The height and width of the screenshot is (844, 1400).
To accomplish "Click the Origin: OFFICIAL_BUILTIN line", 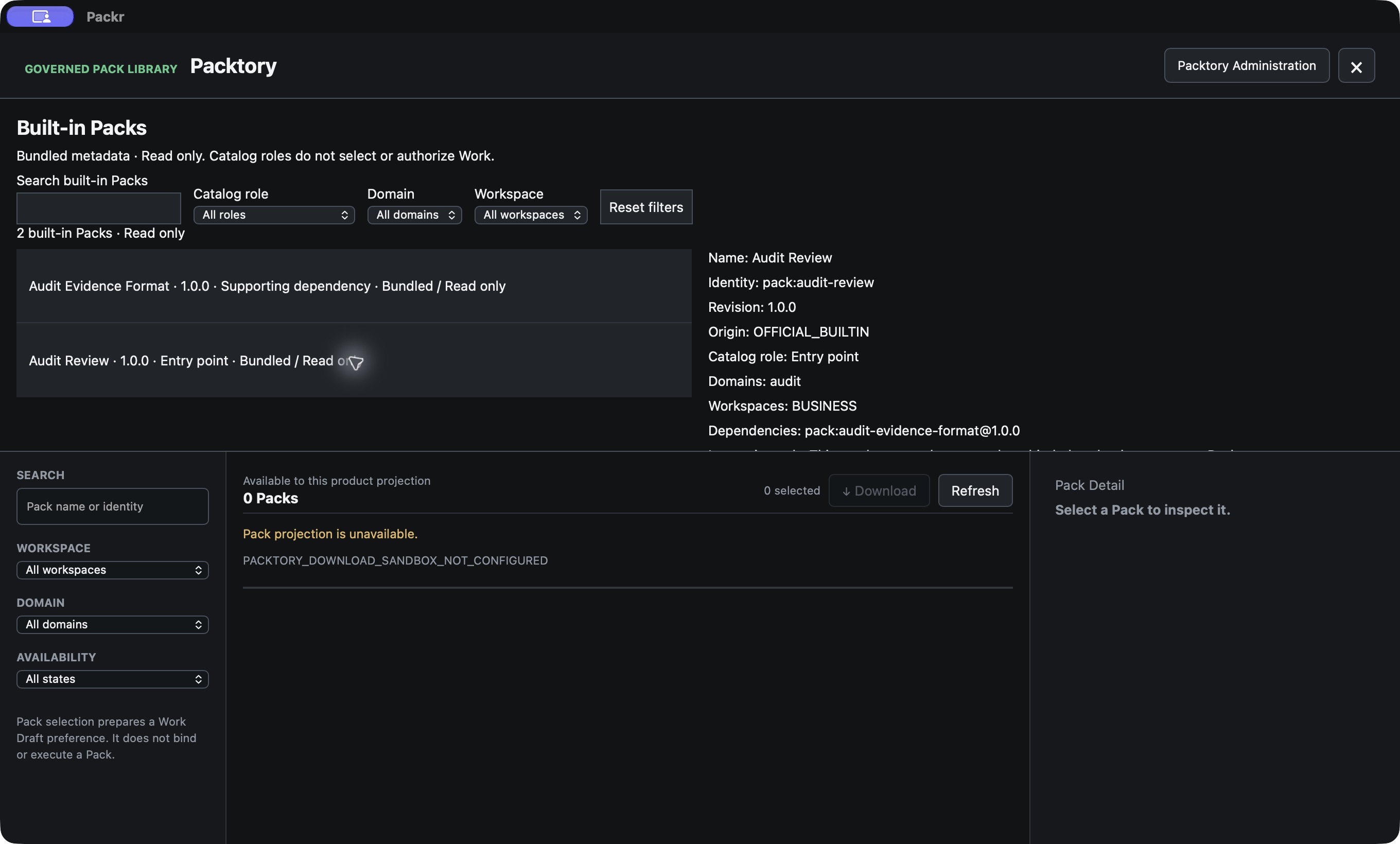I will tap(789, 332).
